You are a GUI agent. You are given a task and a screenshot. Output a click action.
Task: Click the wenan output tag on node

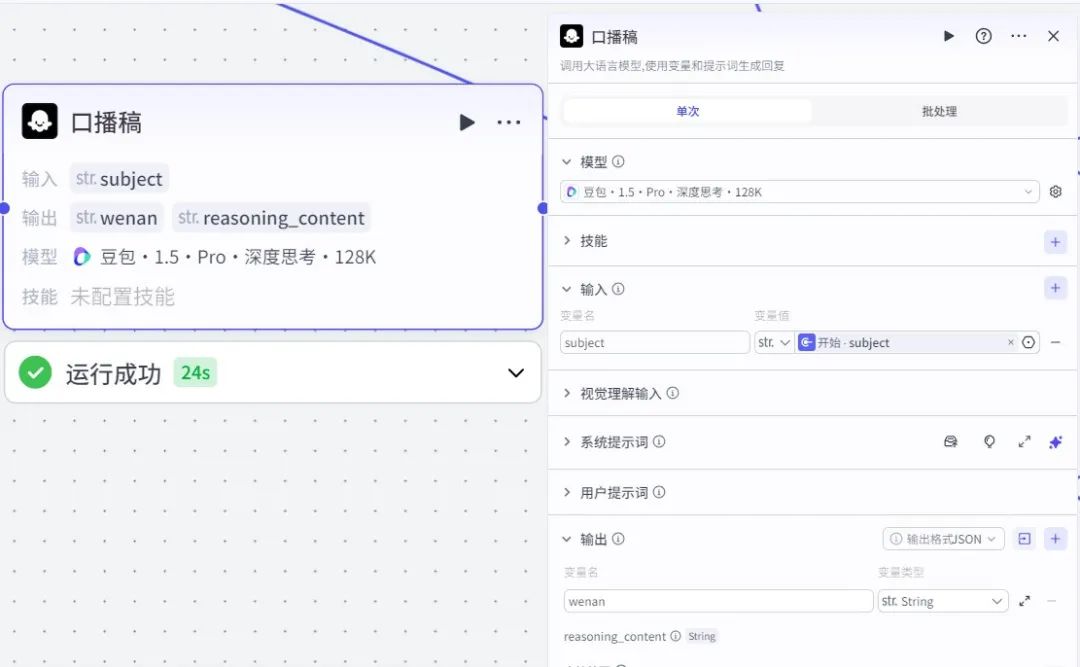pyautogui.click(x=116, y=218)
